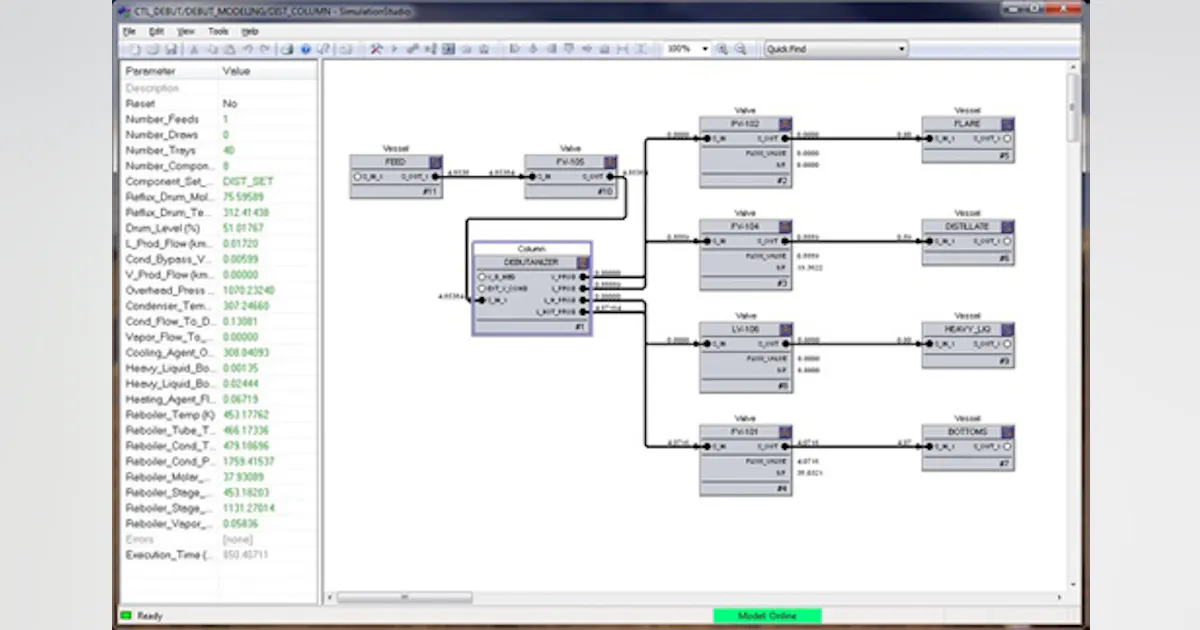This screenshot has width=1200, height=630.
Task: Click the Save floppy disk icon
Action: click(171, 49)
